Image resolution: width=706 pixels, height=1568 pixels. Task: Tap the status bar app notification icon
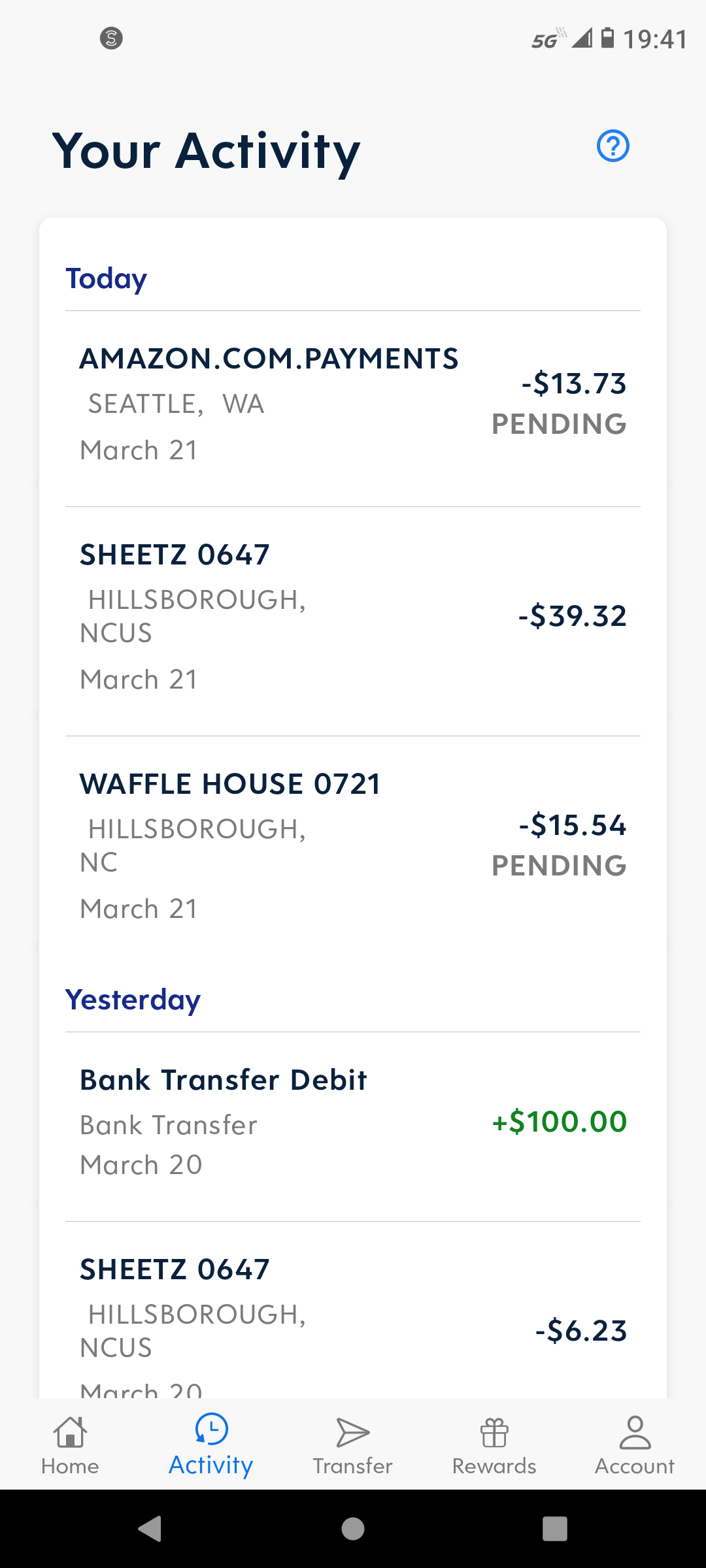pos(111,38)
